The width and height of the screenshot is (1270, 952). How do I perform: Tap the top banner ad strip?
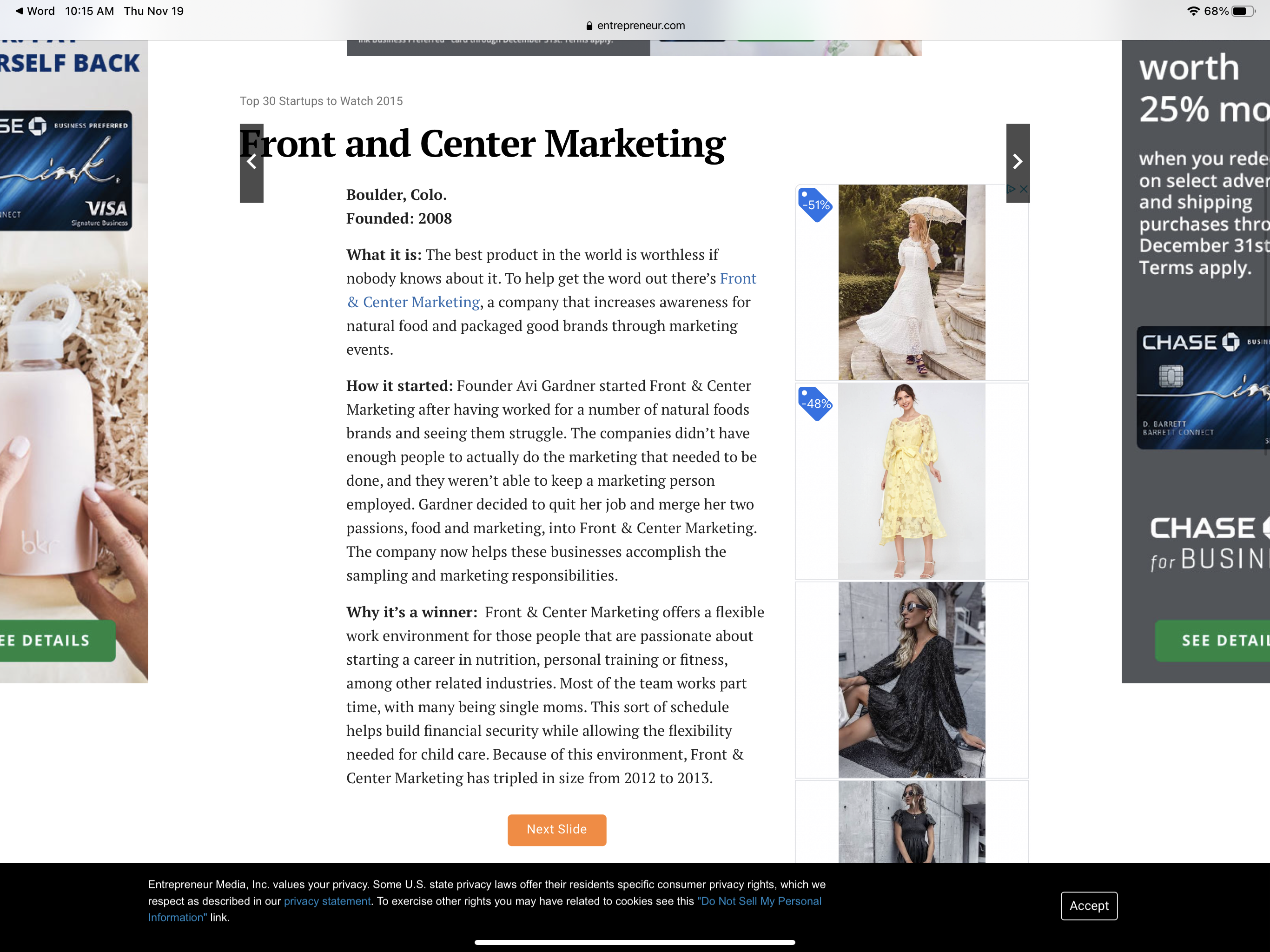click(635, 48)
